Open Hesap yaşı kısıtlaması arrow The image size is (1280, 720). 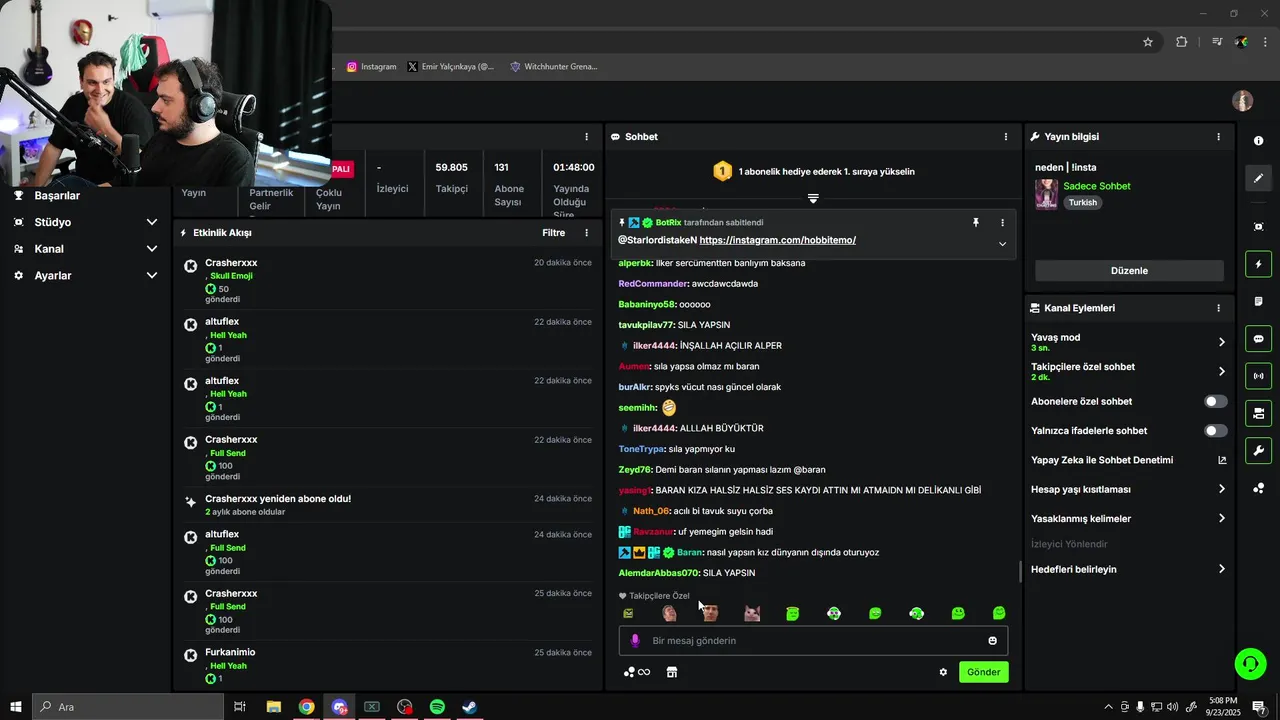pos(1221,489)
